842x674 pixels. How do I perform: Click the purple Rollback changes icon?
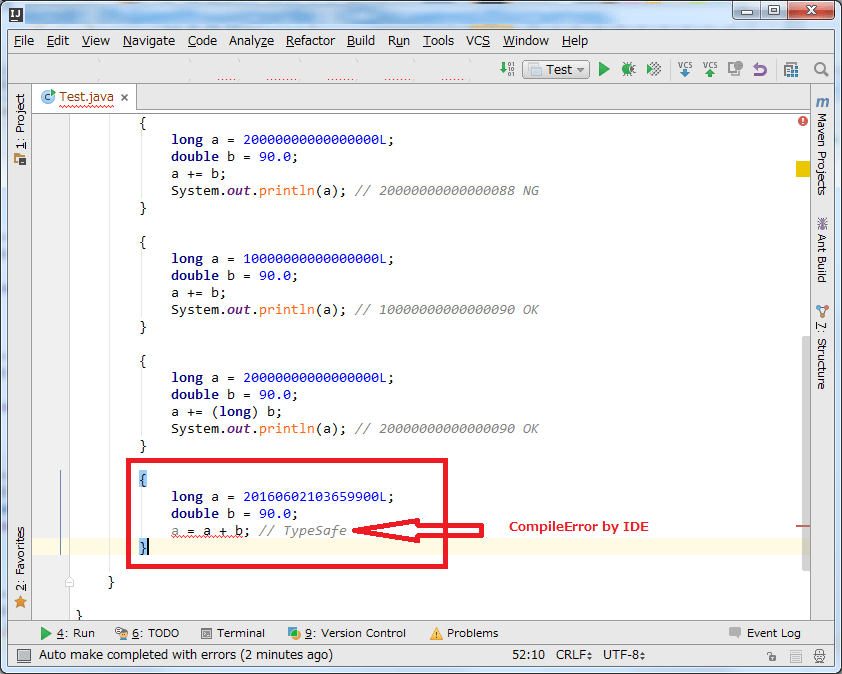coord(760,69)
